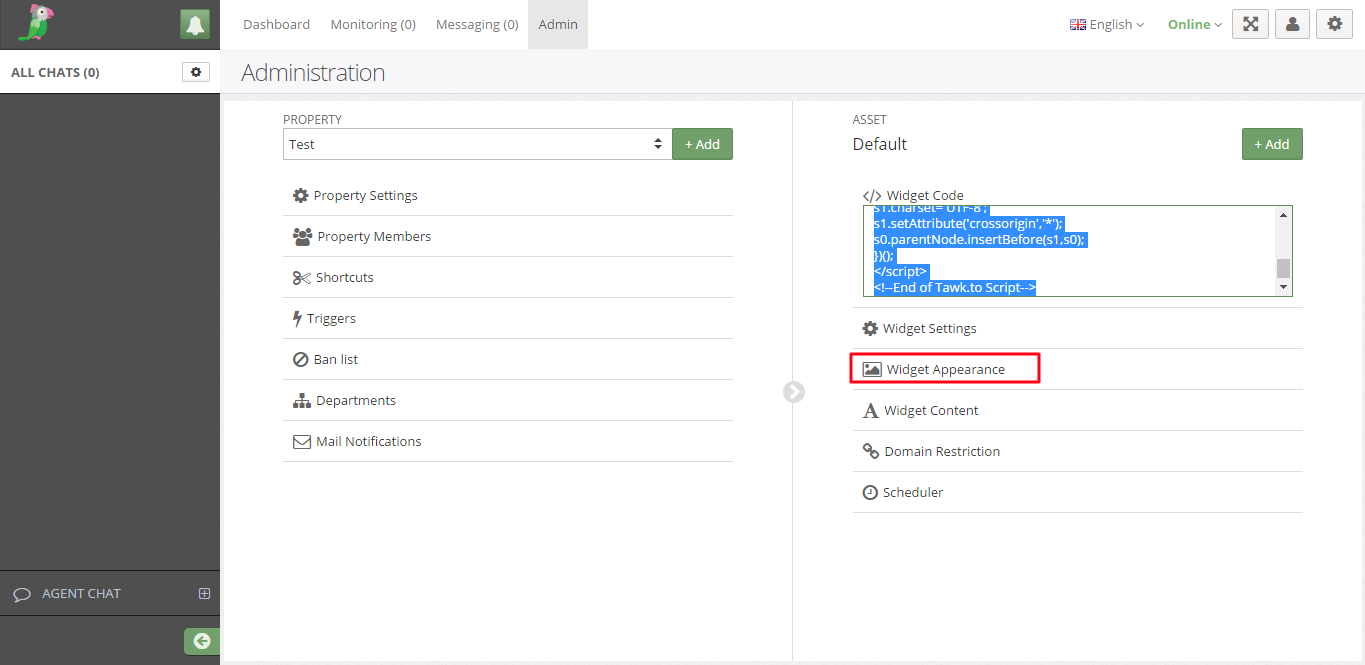
Task: Click the Property + Add button
Action: pos(702,144)
